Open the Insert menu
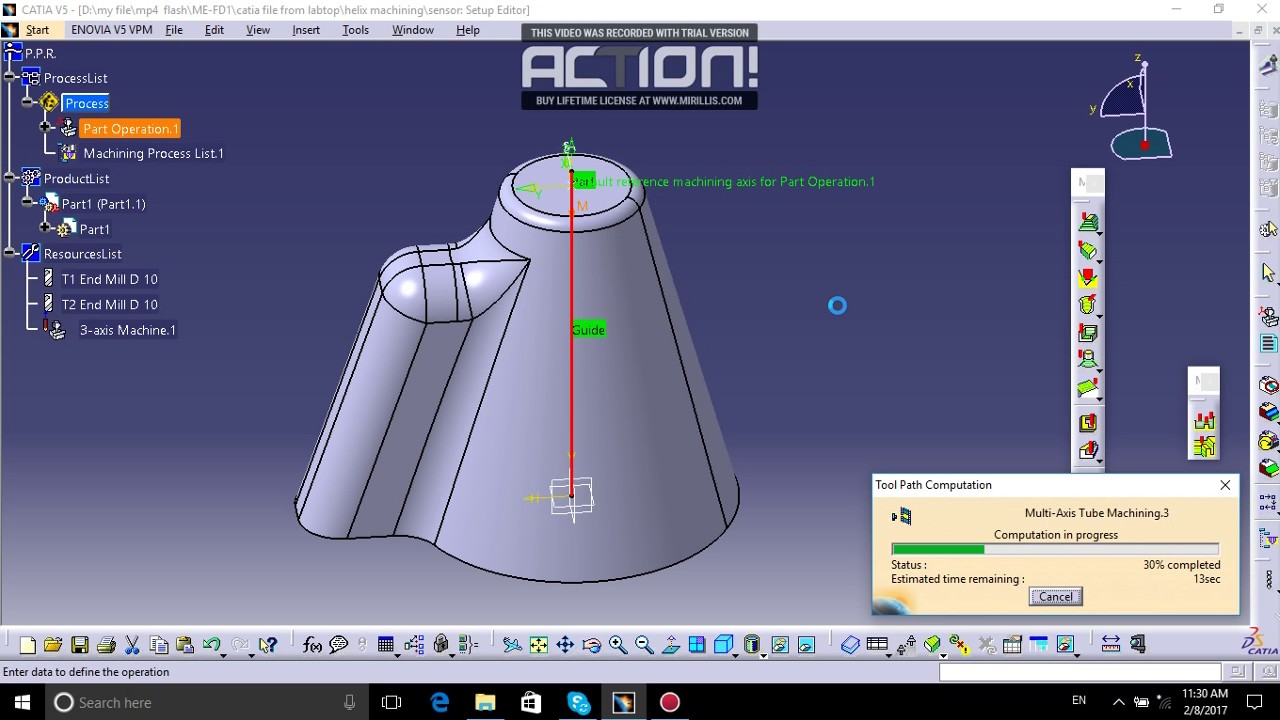Screen dimensions: 1280x720 point(306,30)
